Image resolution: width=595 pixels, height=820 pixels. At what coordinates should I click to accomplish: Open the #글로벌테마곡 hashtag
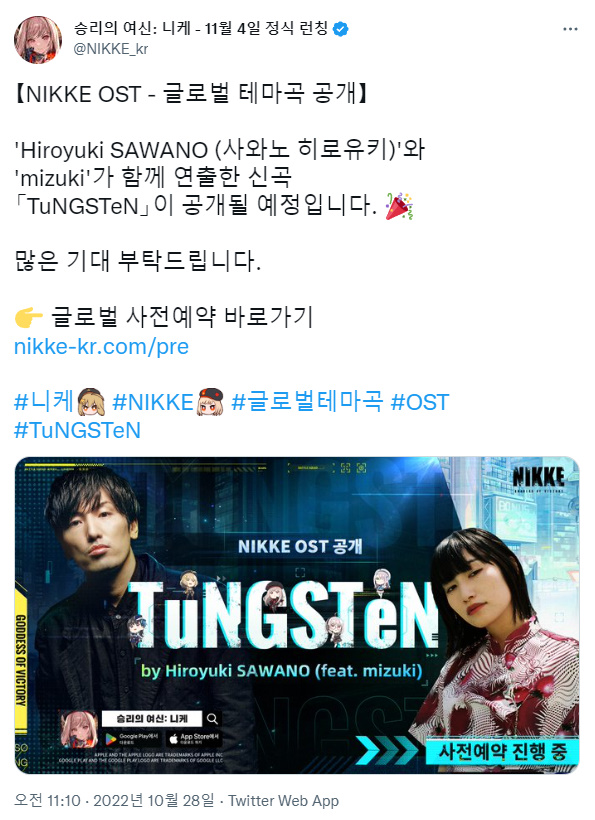tap(307, 402)
